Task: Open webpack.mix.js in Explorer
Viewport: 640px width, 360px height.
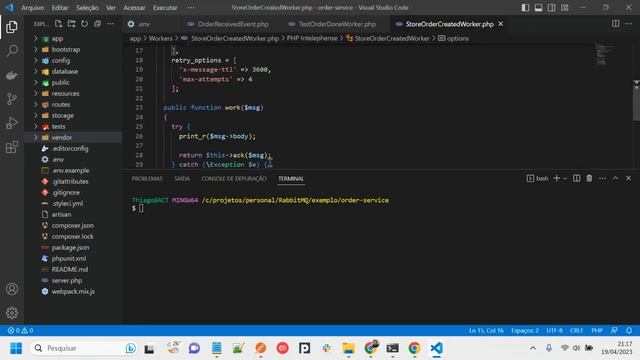Action: (73, 291)
